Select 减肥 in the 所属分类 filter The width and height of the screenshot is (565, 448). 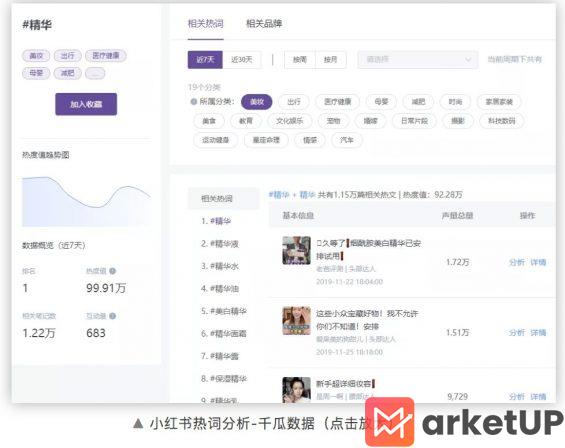tap(418, 102)
